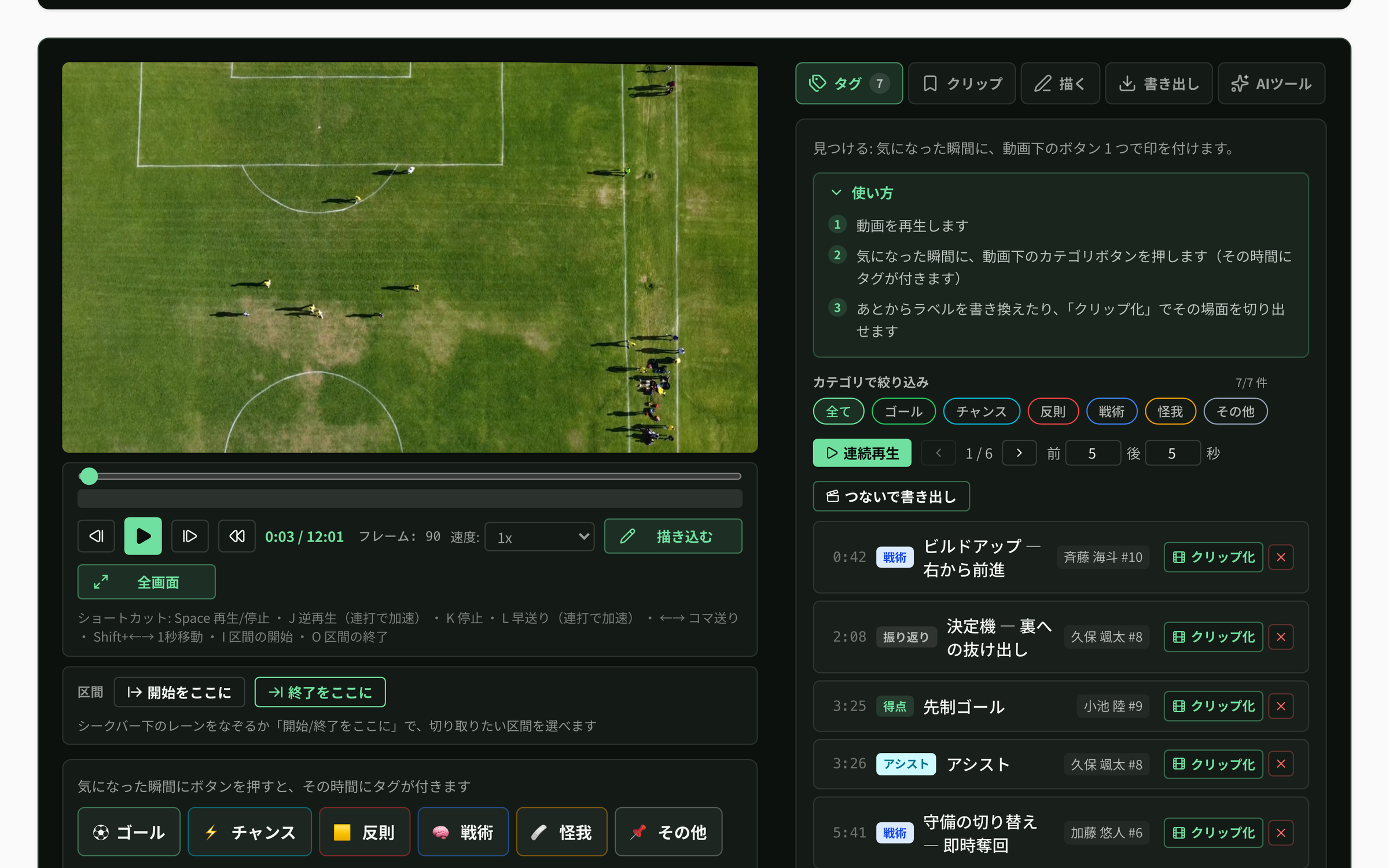Viewport: 1389px width, 868px height.
Task: Collapse the 使い方 instructions section
Action: pyautogui.click(x=862, y=193)
